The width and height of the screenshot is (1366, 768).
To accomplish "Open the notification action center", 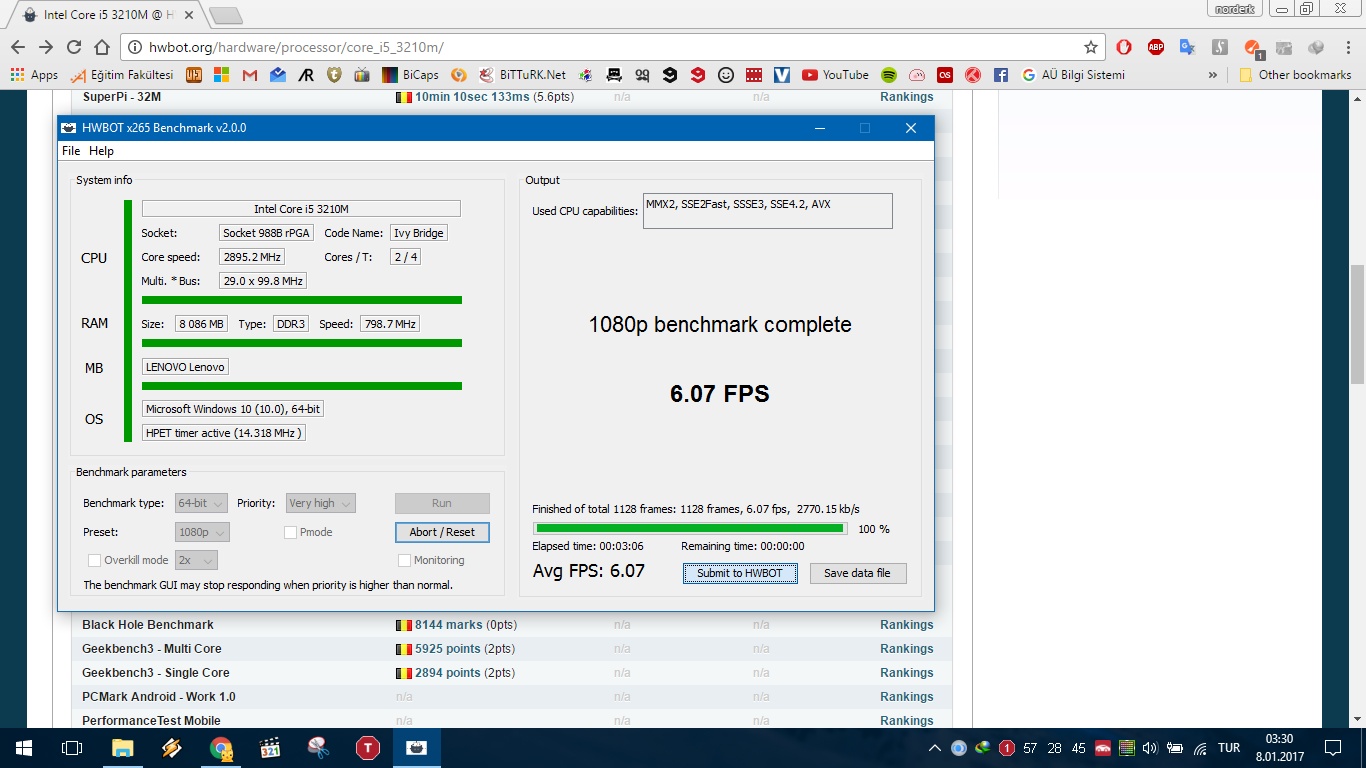I will [x=1333, y=748].
